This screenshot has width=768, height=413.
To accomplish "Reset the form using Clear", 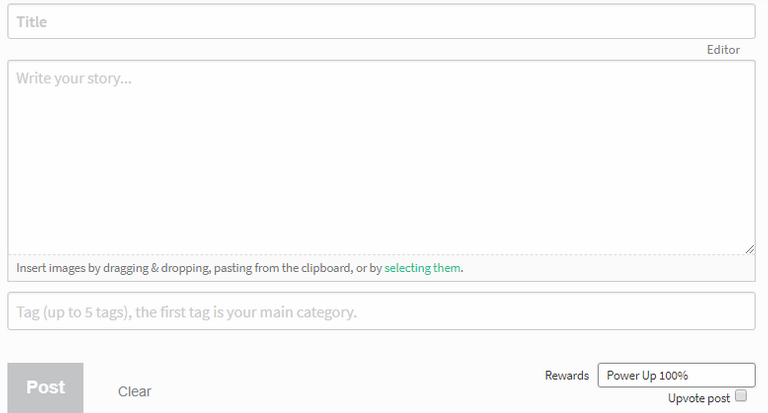I will (135, 391).
